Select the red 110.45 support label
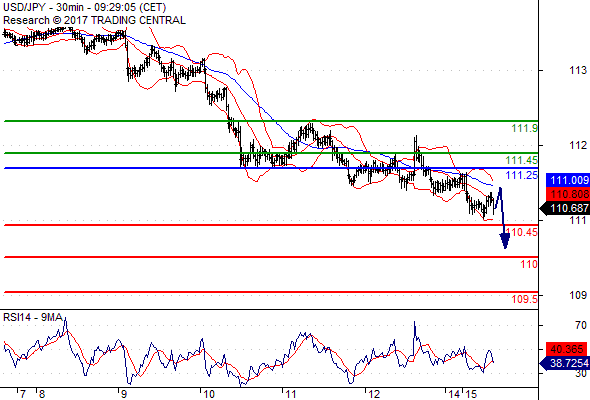Screen dimensions: 590x400 pos(522,232)
